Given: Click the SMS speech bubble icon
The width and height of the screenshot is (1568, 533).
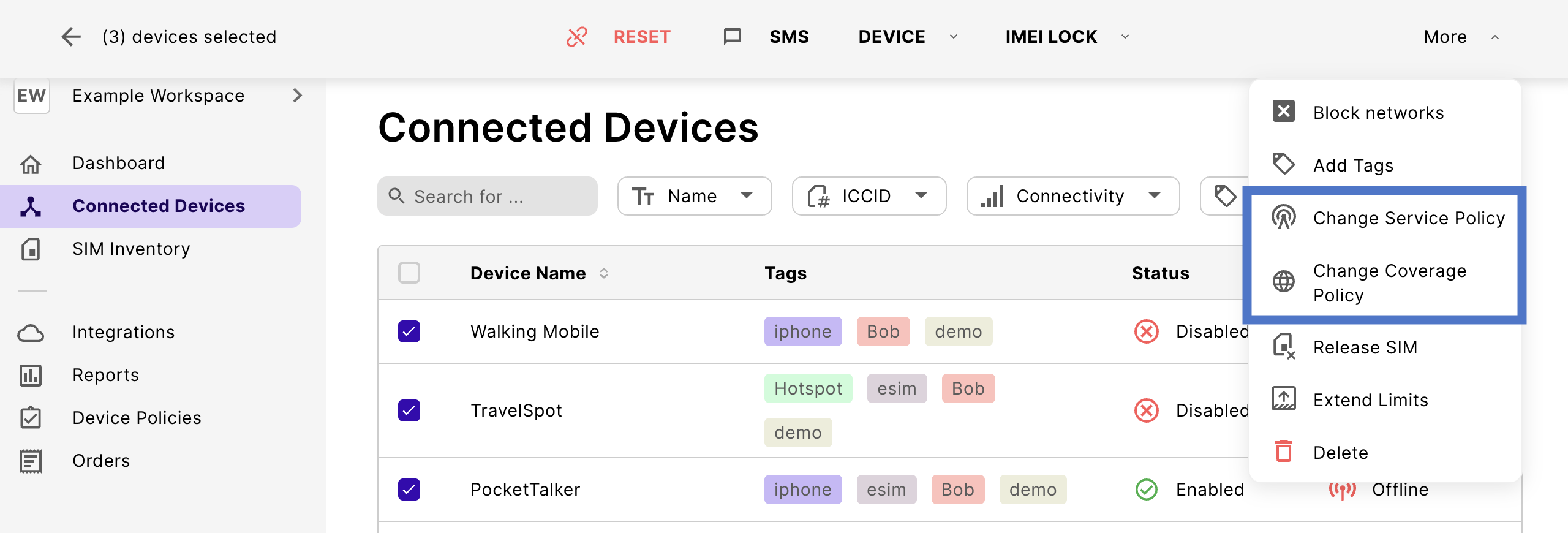Looking at the screenshot, I should tap(732, 37).
